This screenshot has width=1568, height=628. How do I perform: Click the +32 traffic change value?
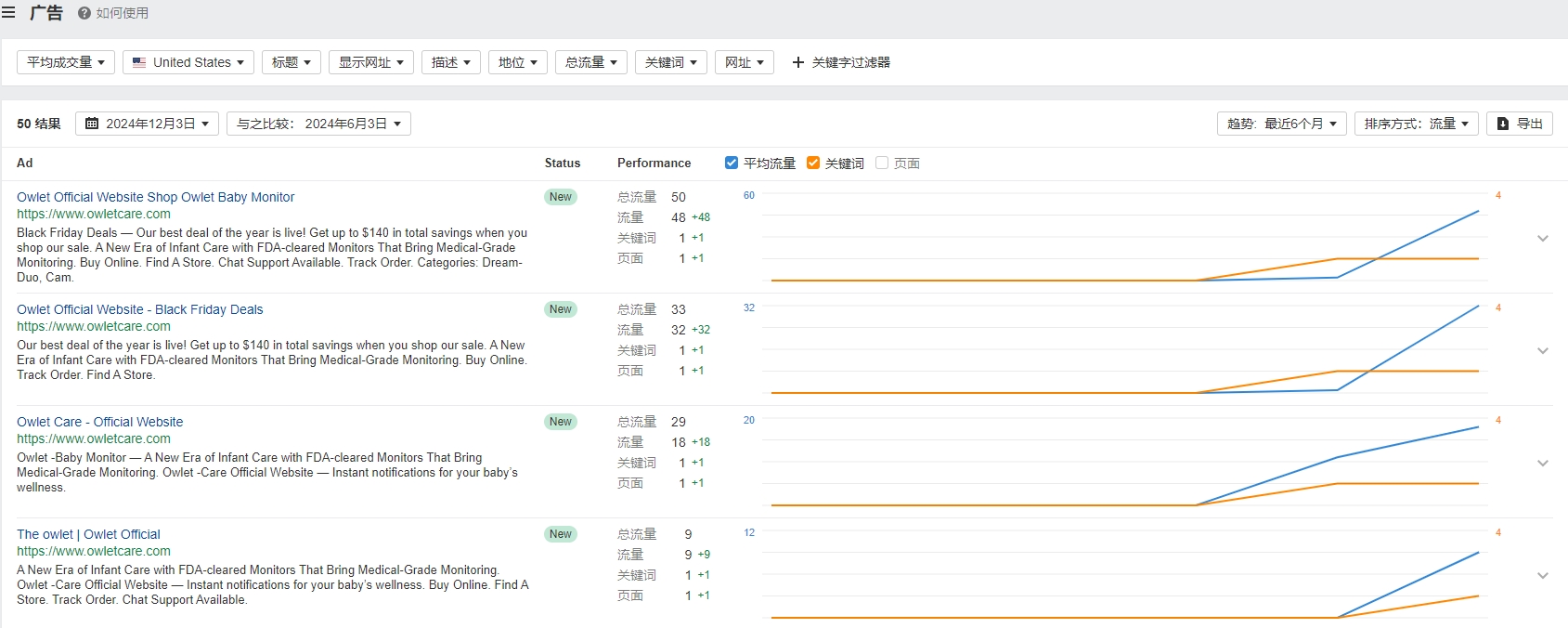point(701,330)
